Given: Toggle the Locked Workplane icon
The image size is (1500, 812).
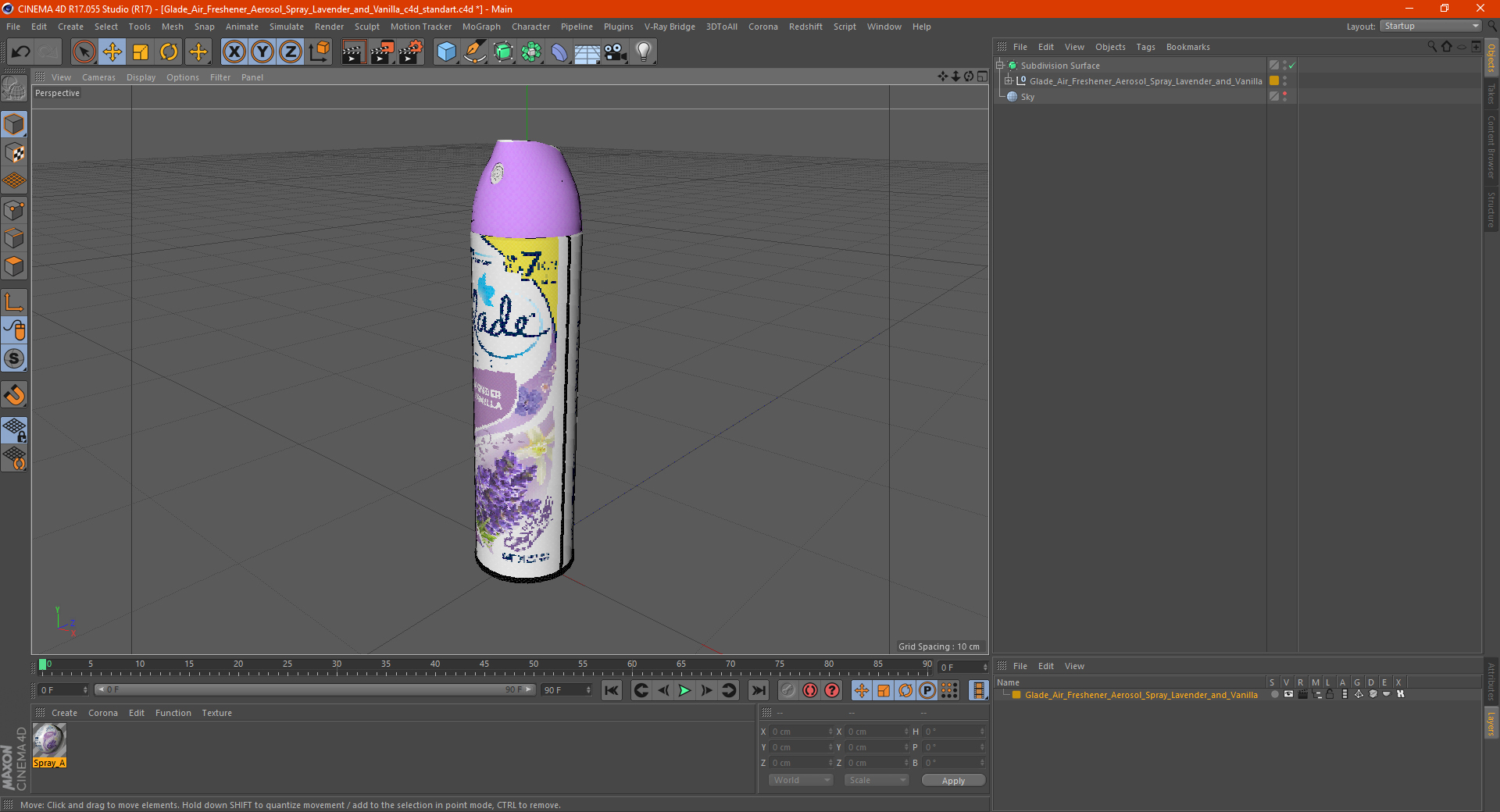Looking at the screenshot, I should point(14,429).
